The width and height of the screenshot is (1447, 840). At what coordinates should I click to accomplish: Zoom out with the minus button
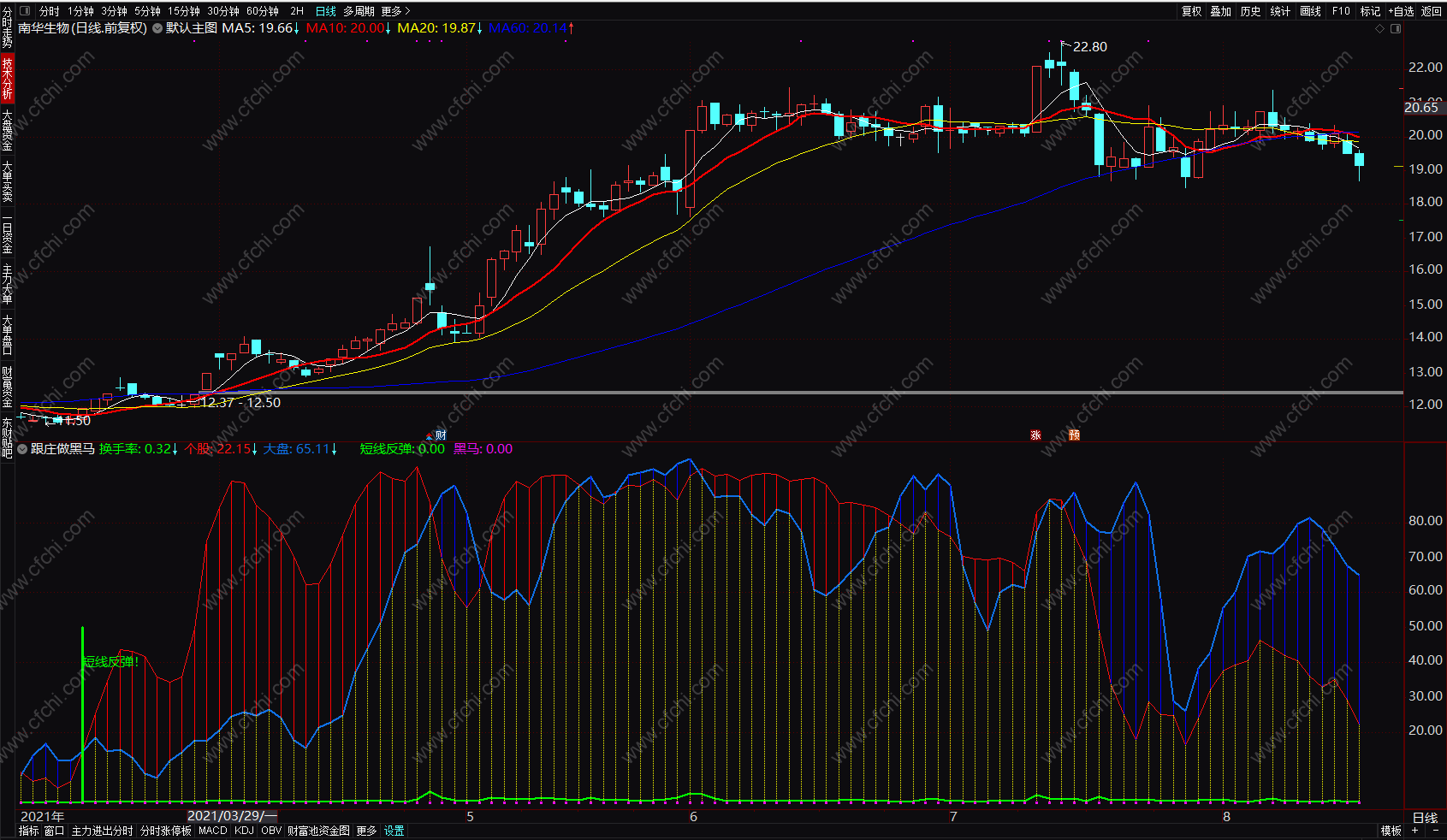coord(1435,831)
